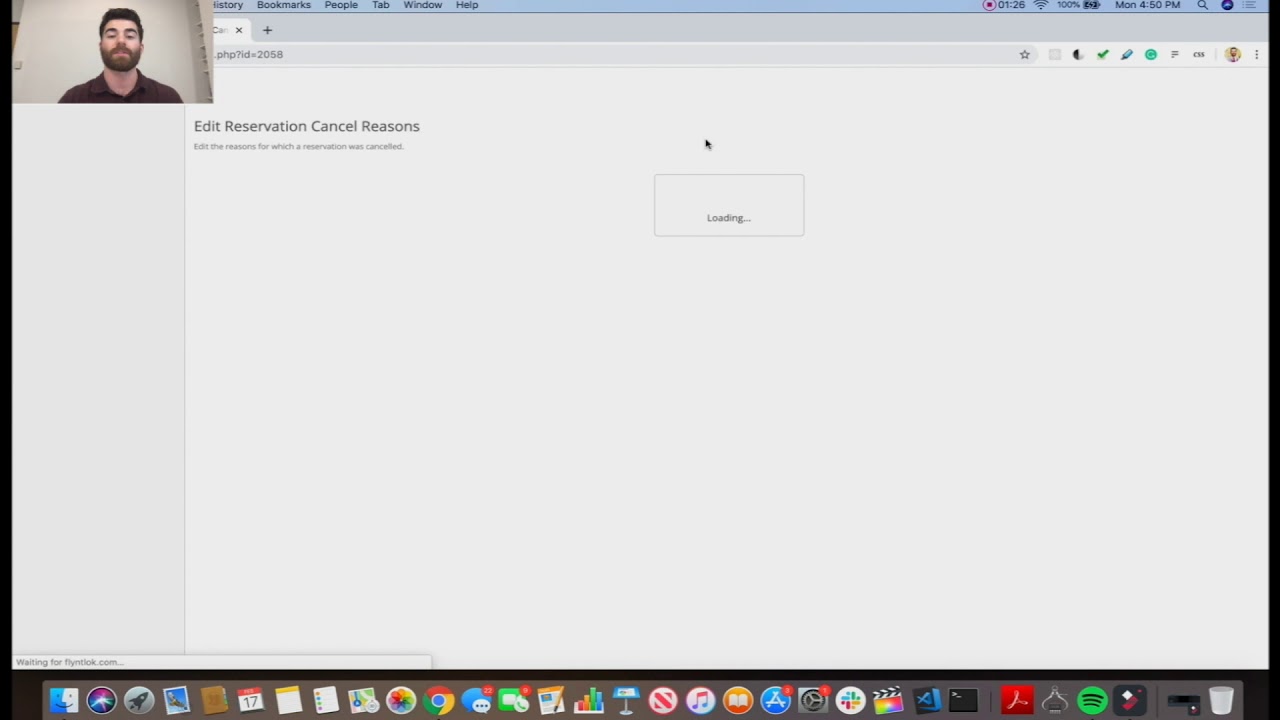The width and height of the screenshot is (1280, 720).
Task: Open the Chrome three-dot menu
Action: (1256, 55)
